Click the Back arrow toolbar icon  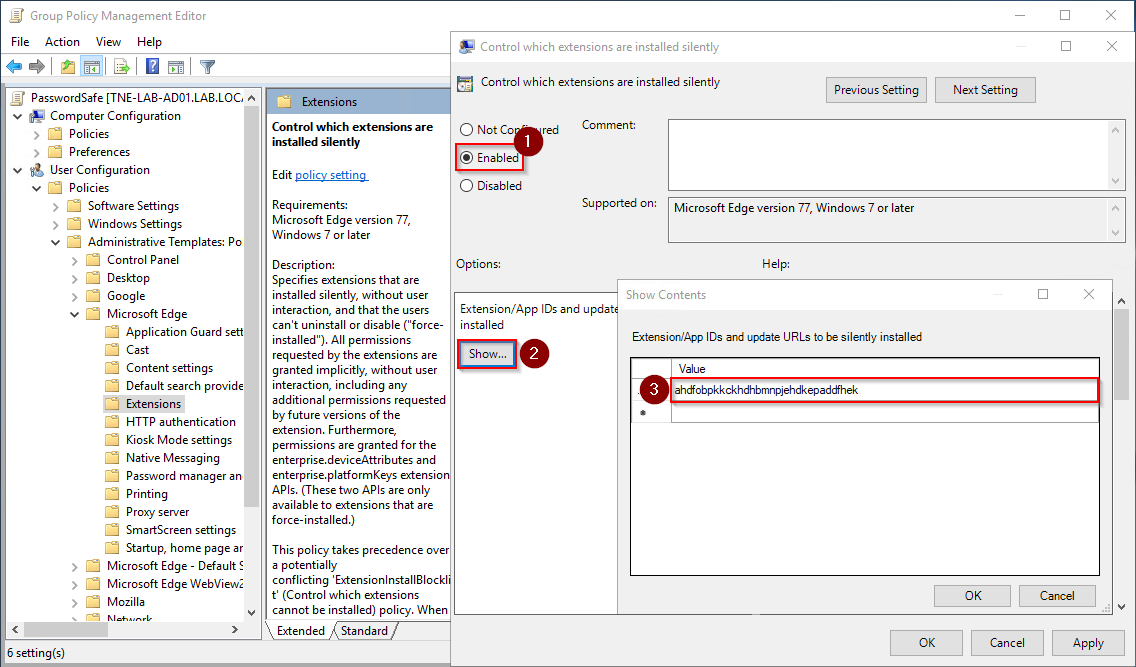point(14,67)
